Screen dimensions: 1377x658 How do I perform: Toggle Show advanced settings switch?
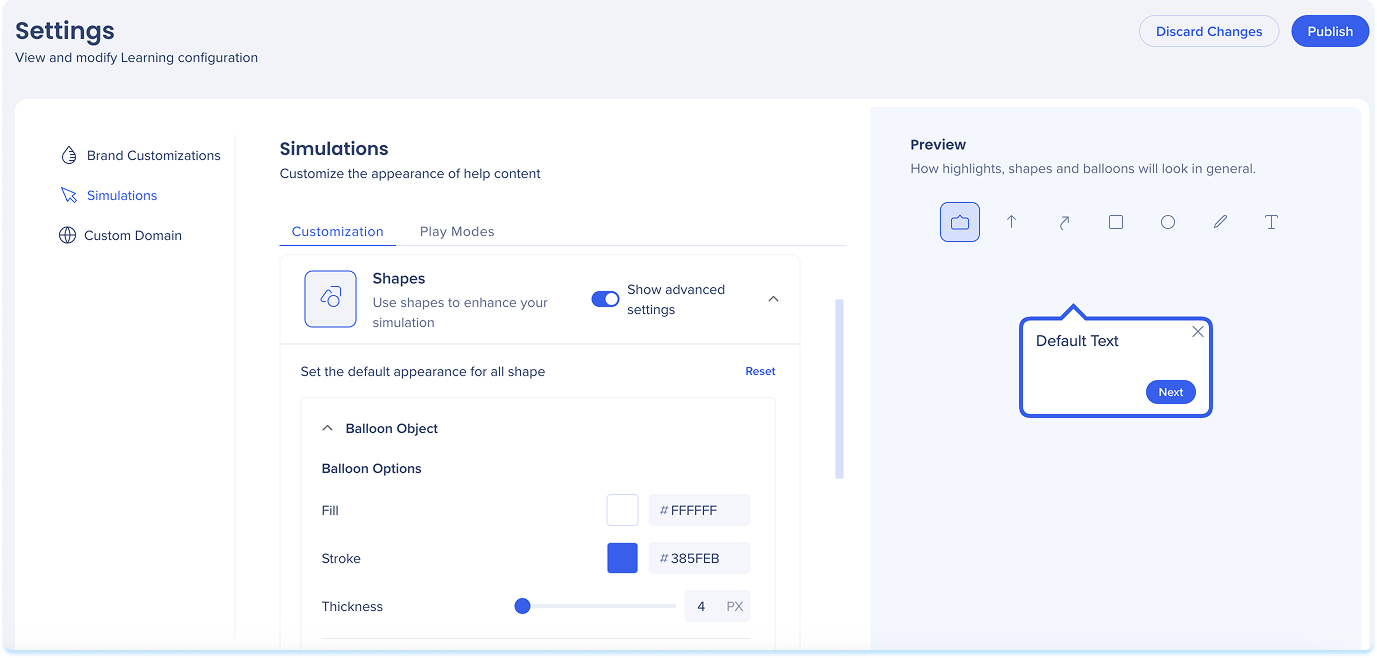pos(605,299)
